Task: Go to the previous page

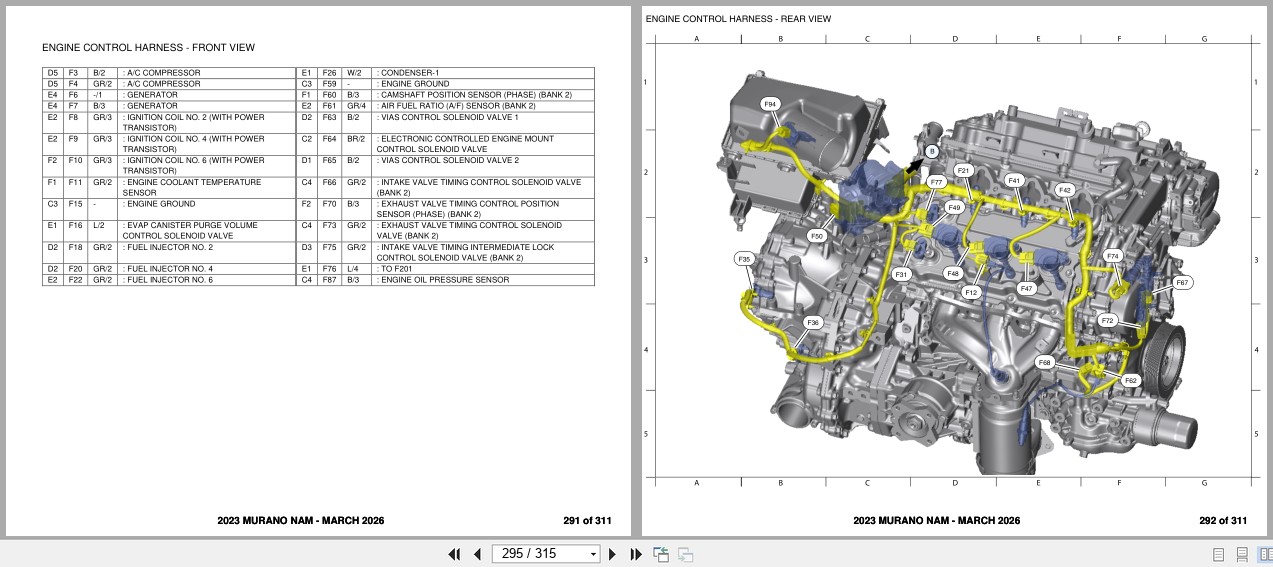Action: pyautogui.click(x=477, y=554)
